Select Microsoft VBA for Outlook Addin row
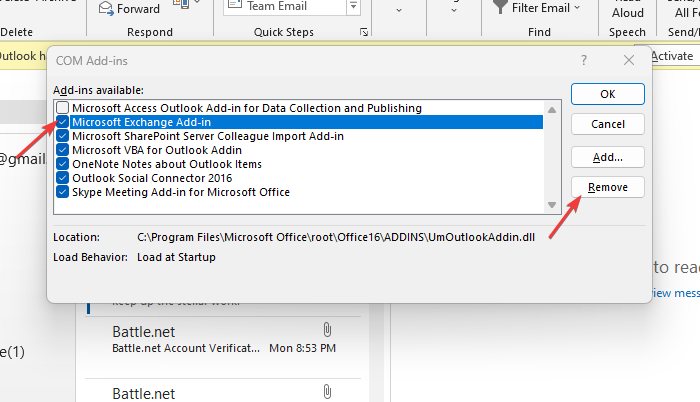700x402 pixels. click(x=157, y=150)
